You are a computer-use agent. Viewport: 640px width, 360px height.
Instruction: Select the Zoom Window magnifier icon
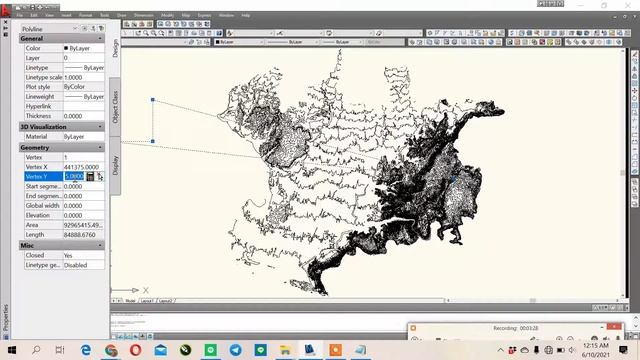click(x=153, y=33)
